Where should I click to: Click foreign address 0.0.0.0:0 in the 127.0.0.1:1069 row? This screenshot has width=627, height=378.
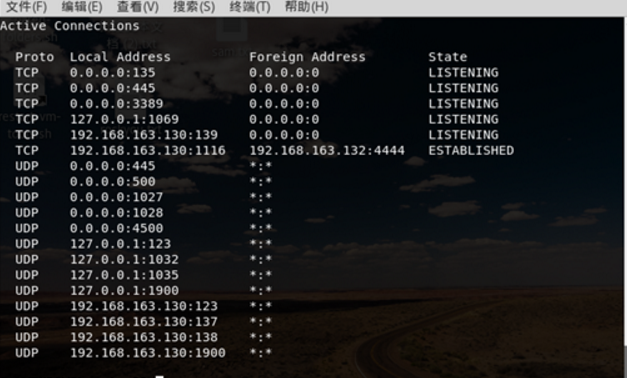tap(284, 120)
